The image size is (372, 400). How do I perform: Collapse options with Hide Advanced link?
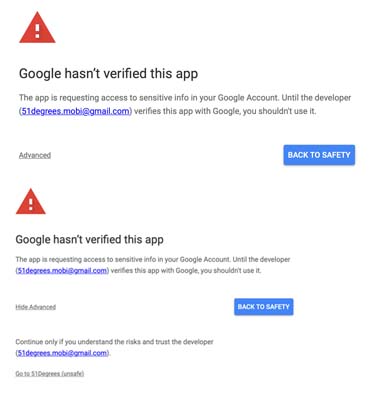click(36, 307)
